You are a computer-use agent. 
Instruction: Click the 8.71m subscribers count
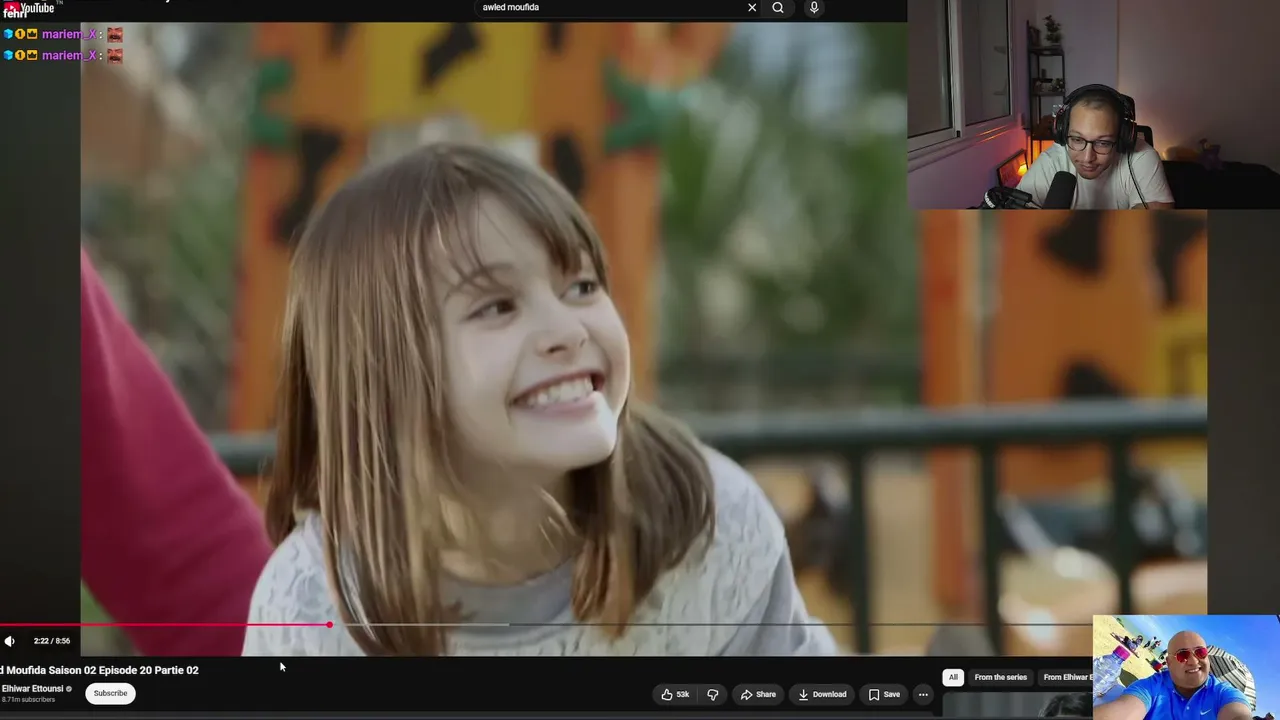28,700
